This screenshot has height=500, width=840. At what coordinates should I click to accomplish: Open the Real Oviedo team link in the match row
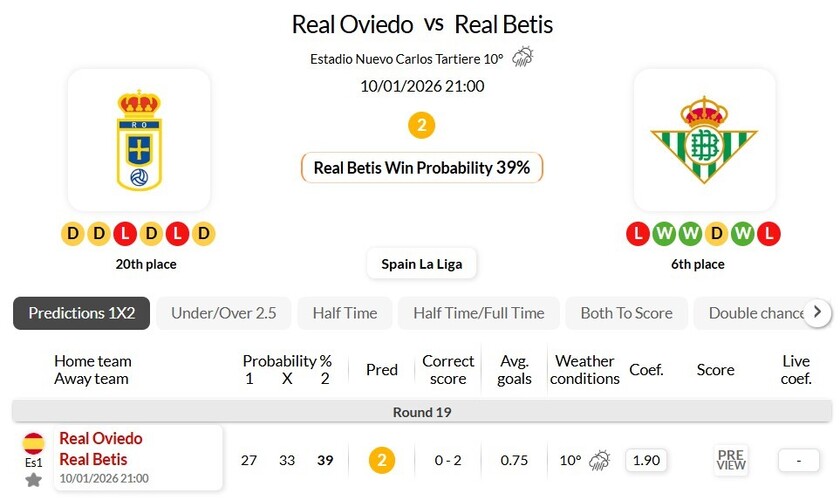point(101,438)
